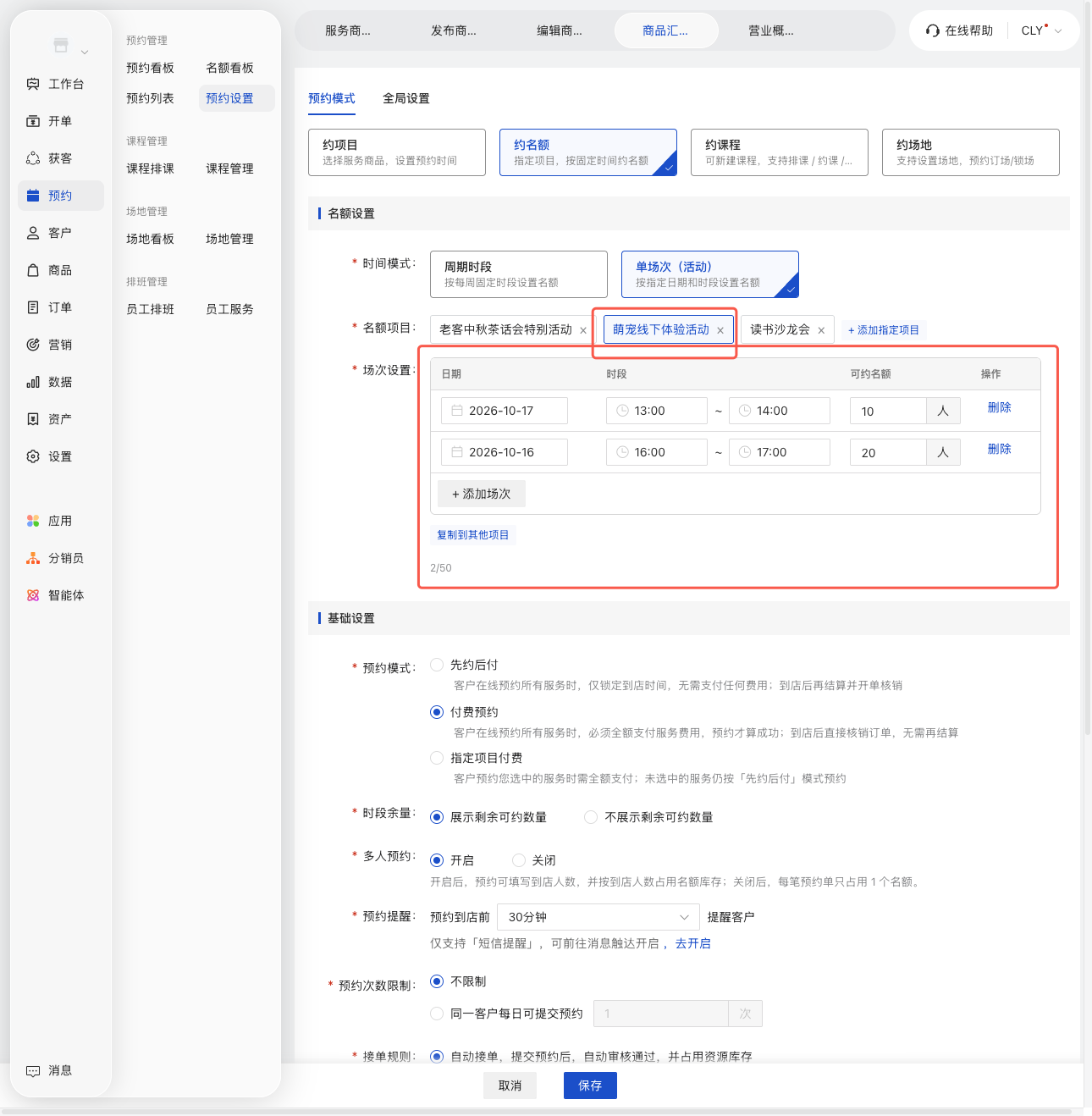Viewport: 1092px width, 1116px height.
Task: Open the 智能体 sidebar icon
Action: [33, 595]
